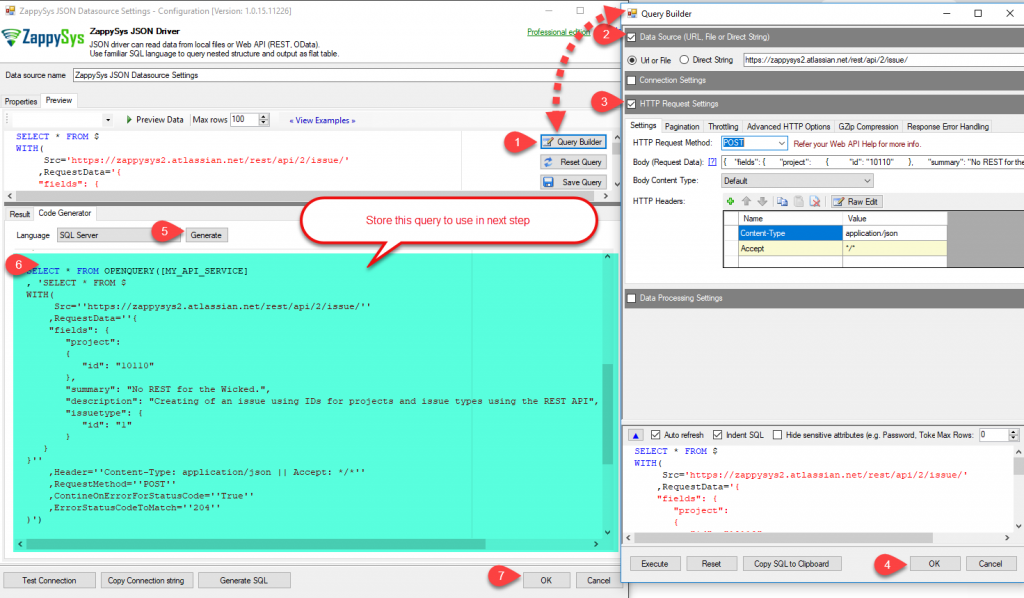This screenshot has width=1024, height=598.
Task: Move the selected HTTP header down
Action: click(762, 202)
